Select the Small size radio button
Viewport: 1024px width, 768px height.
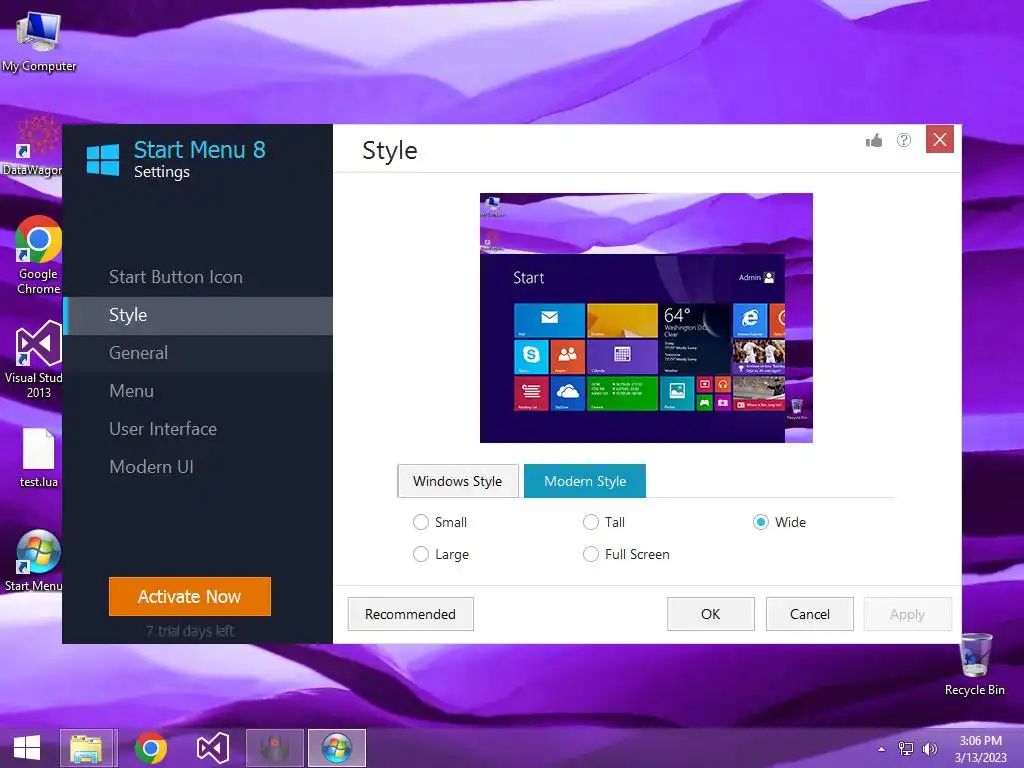(421, 522)
